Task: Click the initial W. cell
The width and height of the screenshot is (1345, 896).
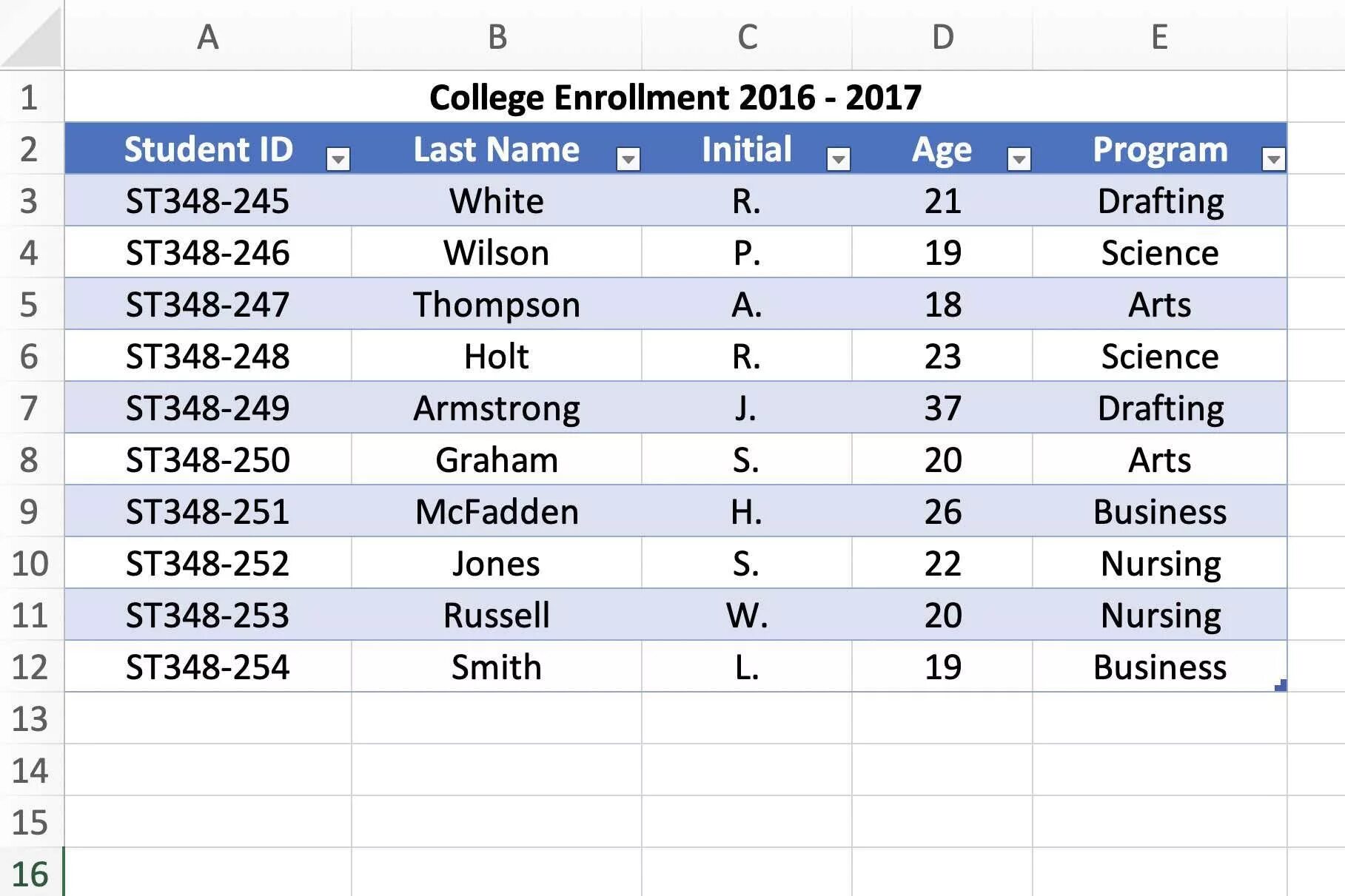Action: 747,615
